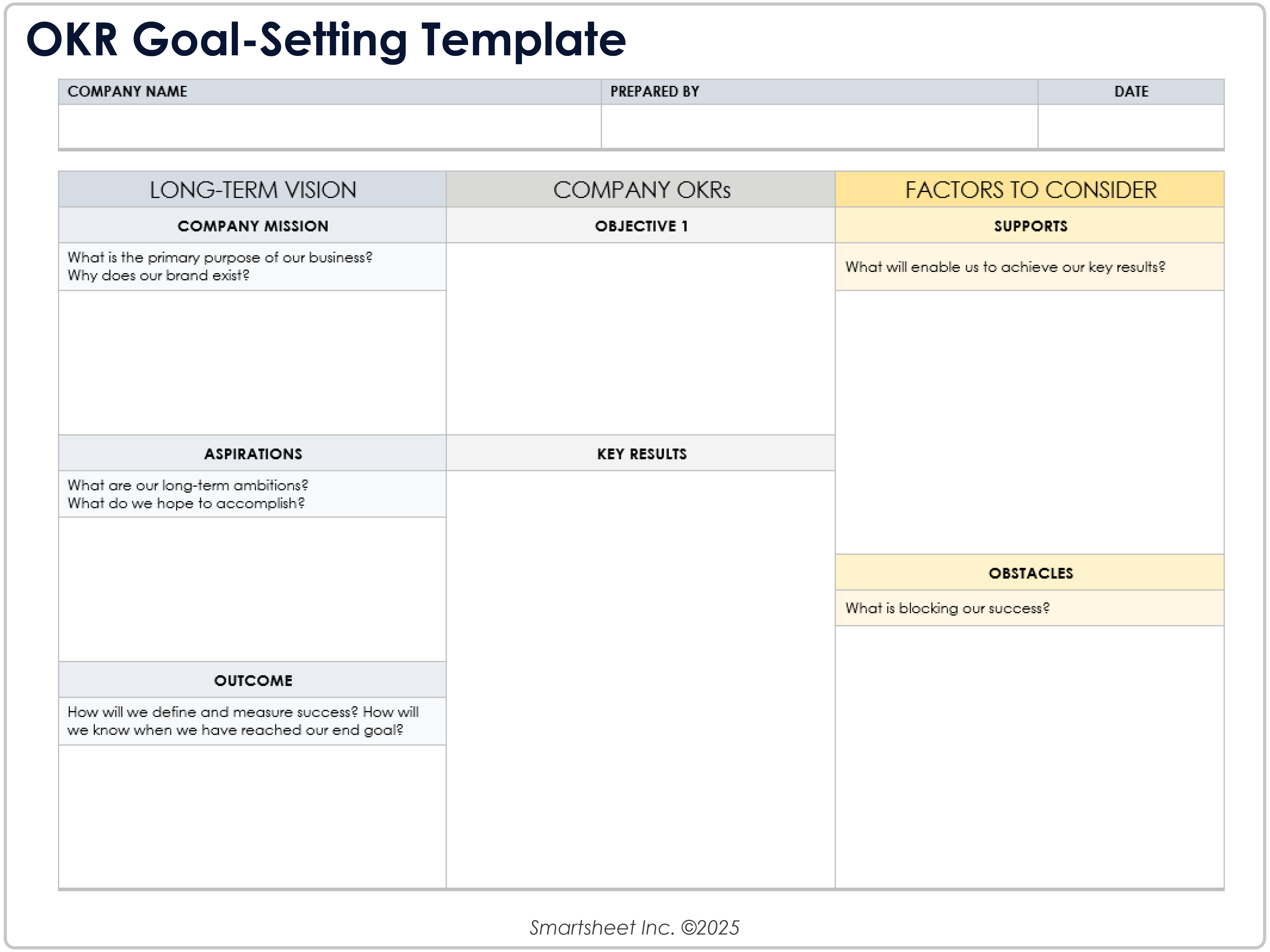Click the yellow Factors to Consider header
The width and height of the screenshot is (1270, 952).
pos(1030,189)
